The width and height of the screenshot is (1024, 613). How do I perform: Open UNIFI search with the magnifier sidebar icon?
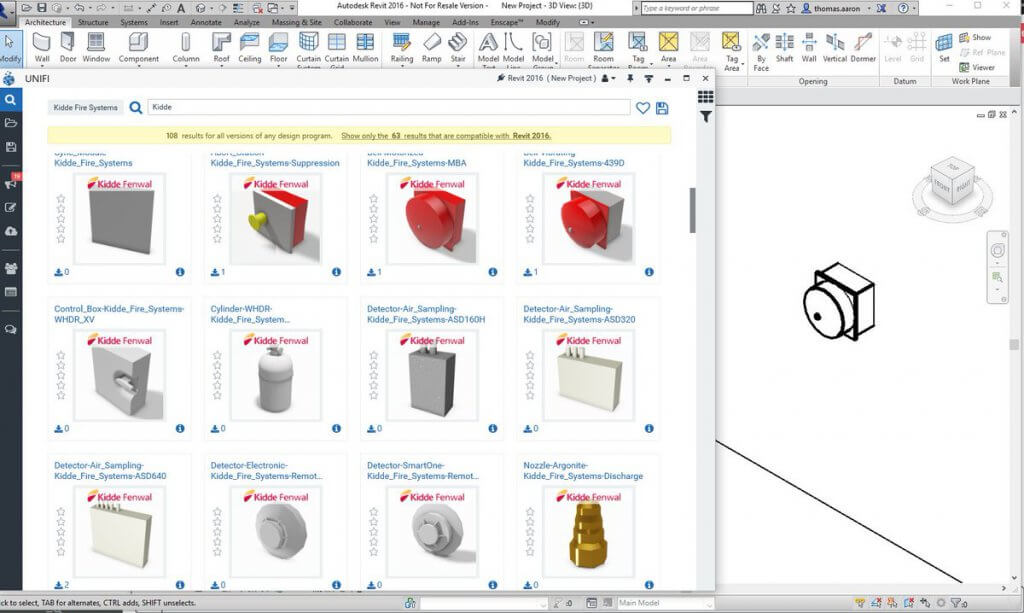[11, 100]
